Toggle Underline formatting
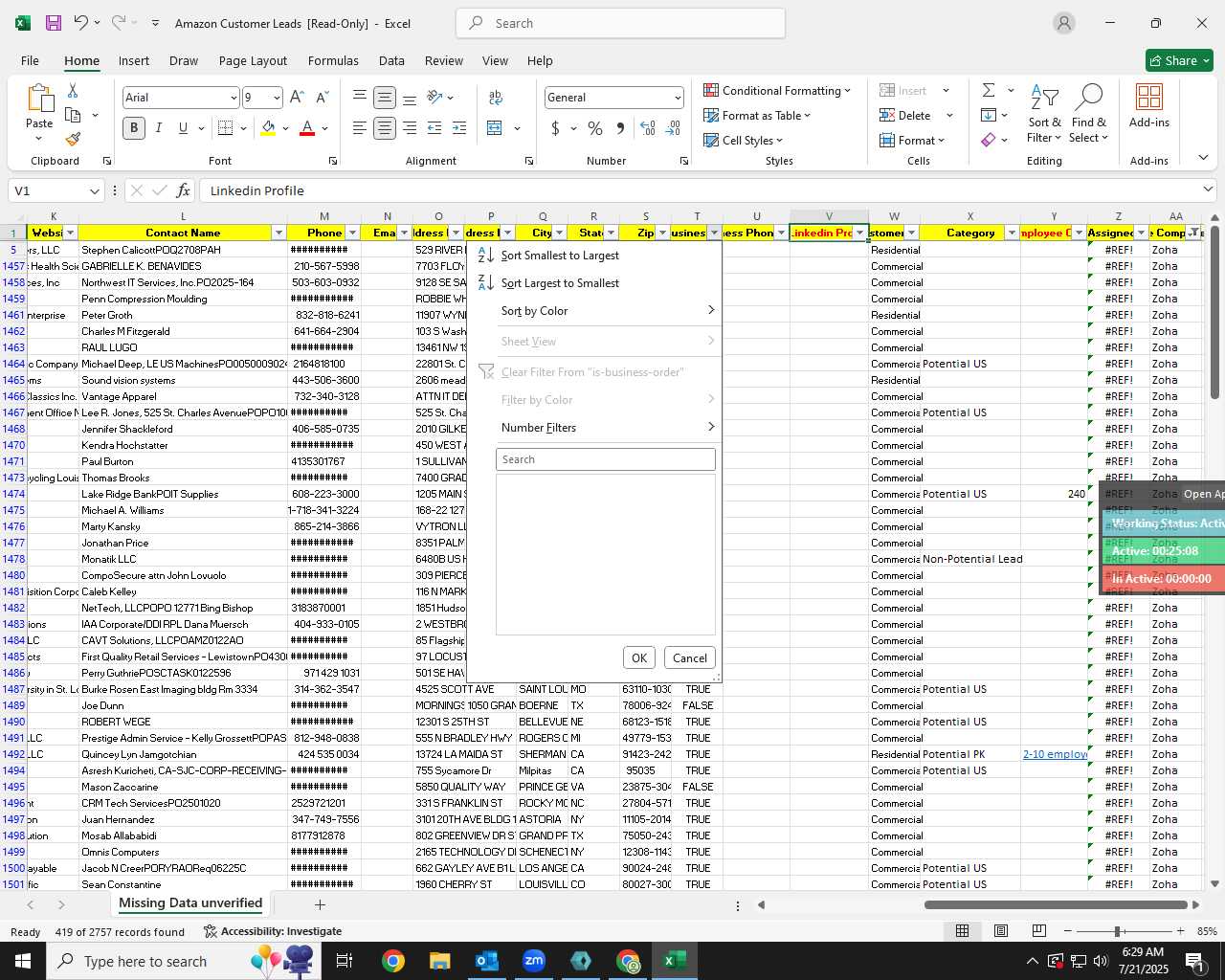This screenshot has width=1225, height=980. 183,128
